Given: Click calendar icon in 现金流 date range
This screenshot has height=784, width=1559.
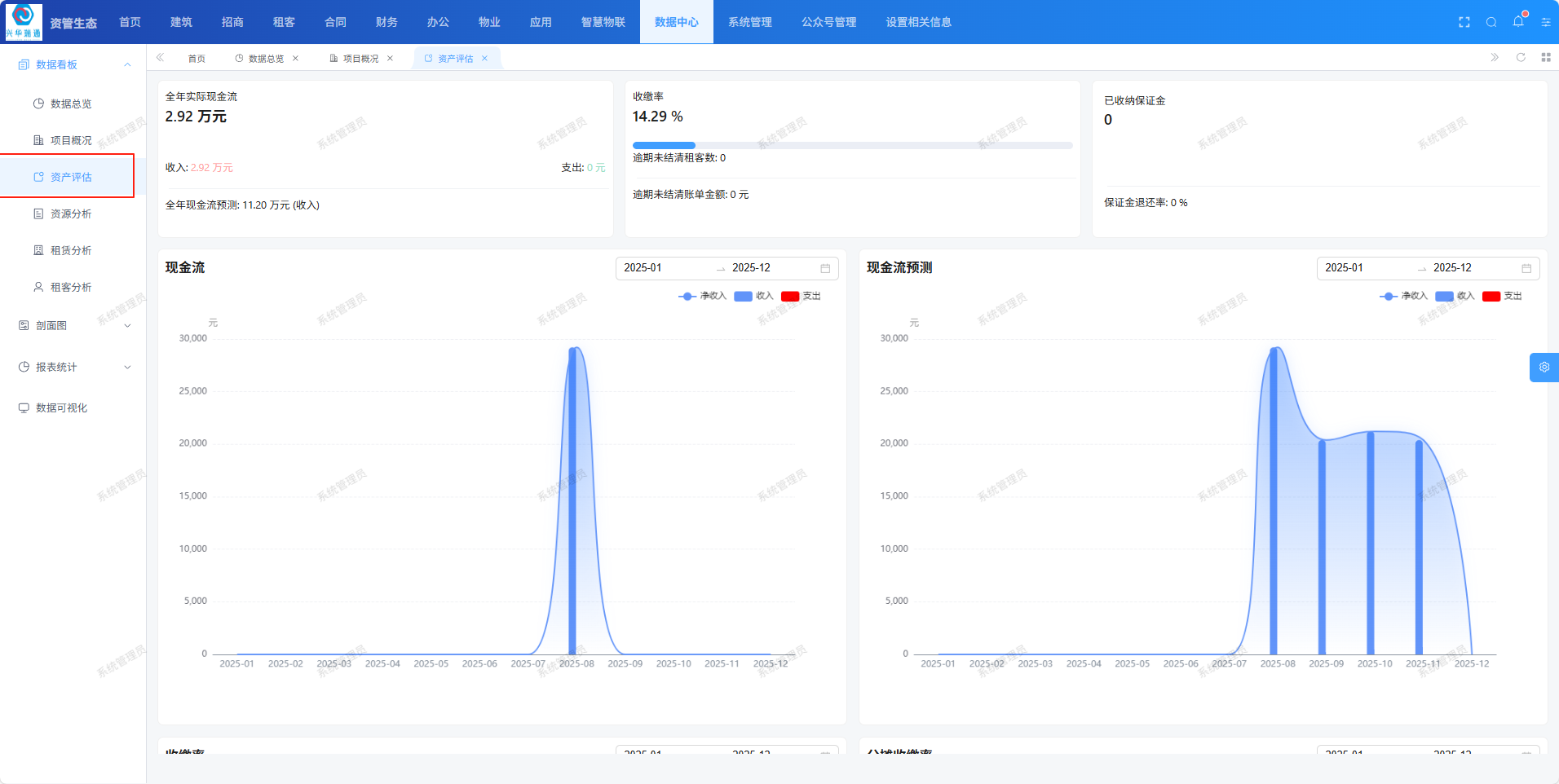Looking at the screenshot, I should (824, 268).
